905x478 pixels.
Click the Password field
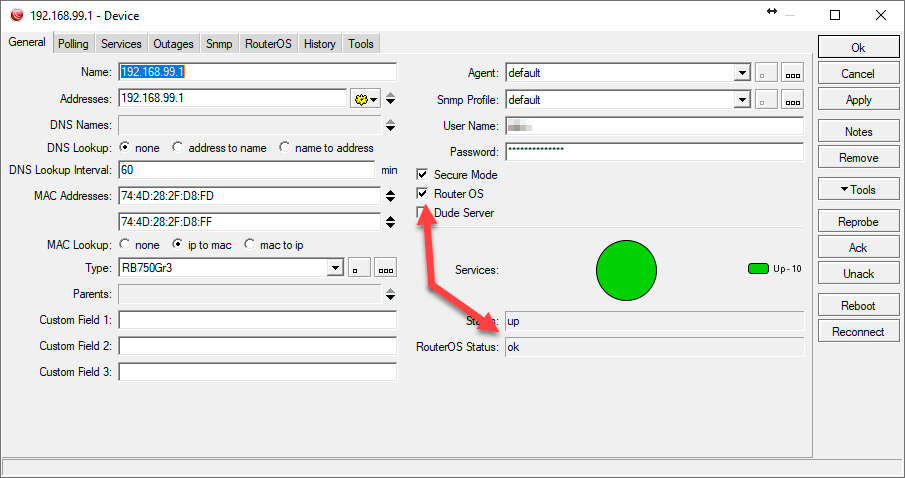pyautogui.click(x=655, y=152)
